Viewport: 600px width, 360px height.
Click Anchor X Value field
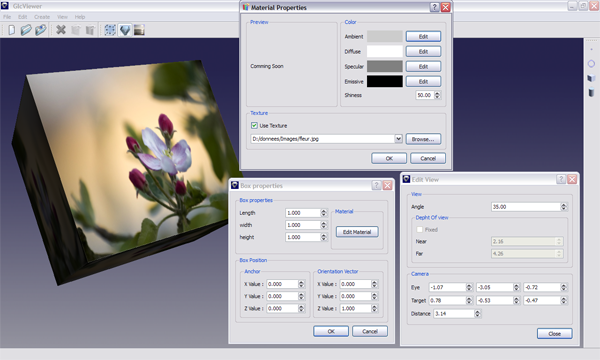pos(282,284)
